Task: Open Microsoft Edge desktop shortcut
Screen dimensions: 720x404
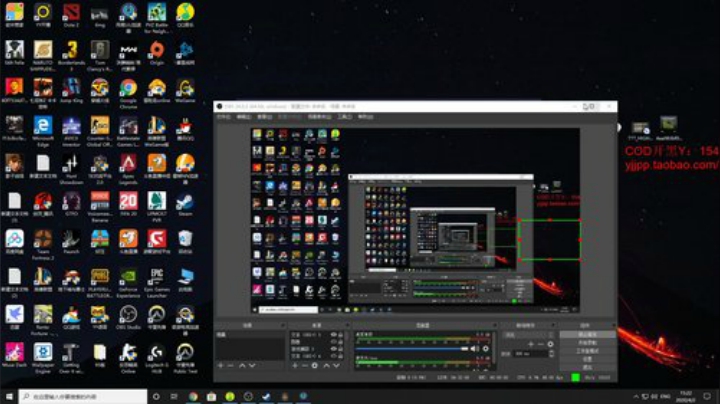Action: pos(43,131)
